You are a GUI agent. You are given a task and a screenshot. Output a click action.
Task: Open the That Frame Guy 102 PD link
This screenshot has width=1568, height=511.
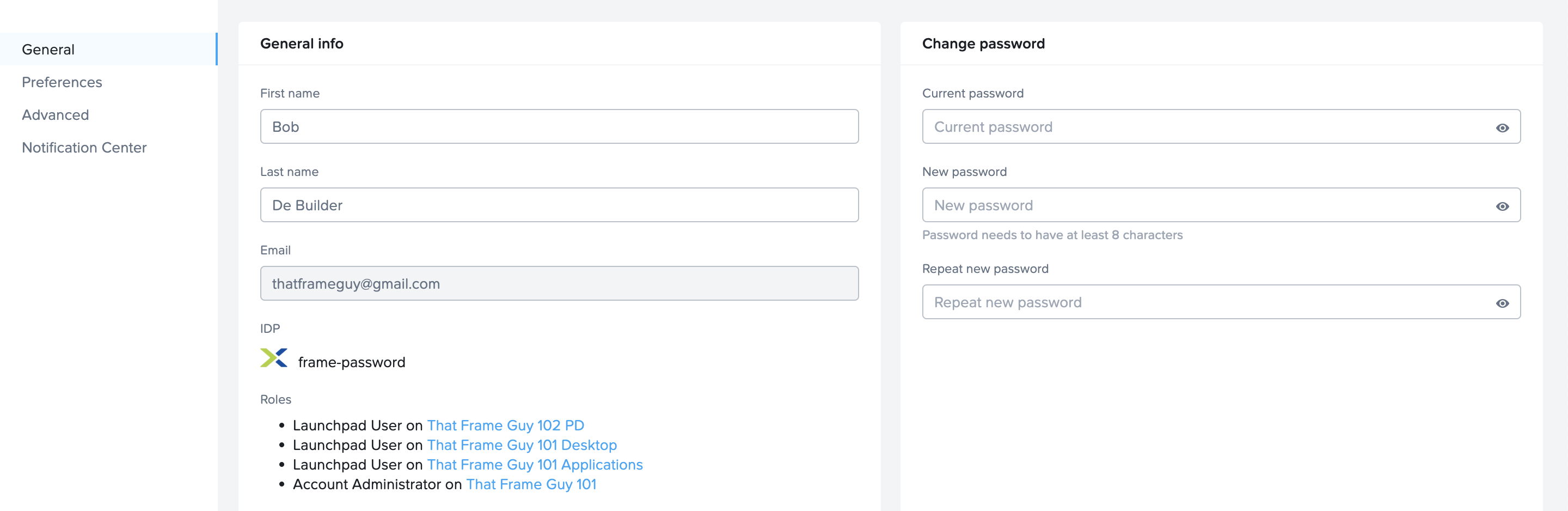pyautogui.click(x=505, y=425)
